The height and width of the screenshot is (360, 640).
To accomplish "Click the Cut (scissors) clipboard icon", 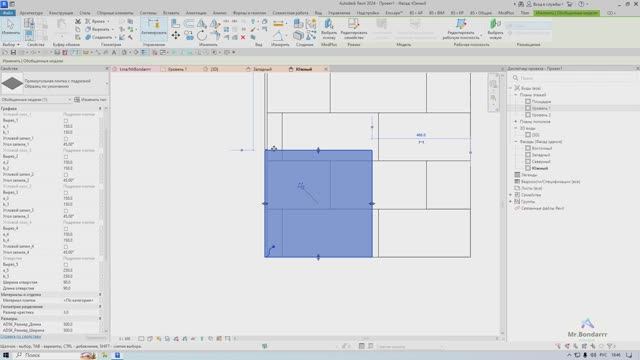I will (x=78, y=21).
